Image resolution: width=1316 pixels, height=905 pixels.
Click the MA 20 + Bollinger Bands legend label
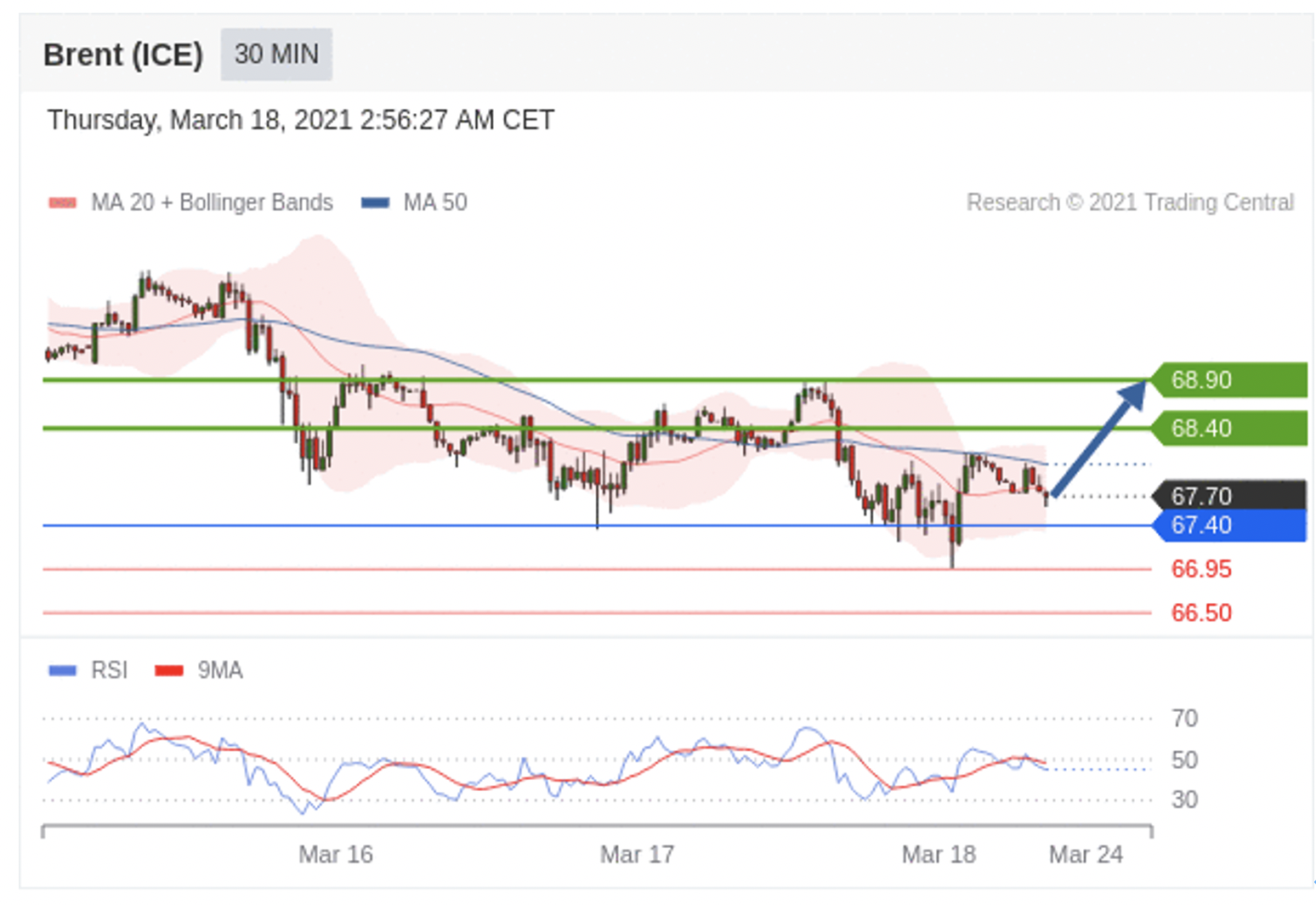[213, 202]
